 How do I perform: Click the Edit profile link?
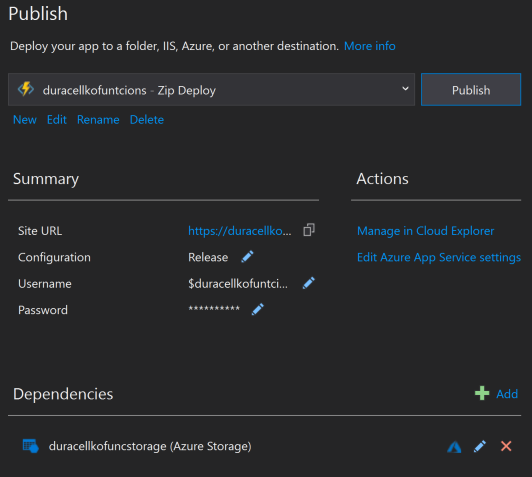pyautogui.click(x=57, y=120)
